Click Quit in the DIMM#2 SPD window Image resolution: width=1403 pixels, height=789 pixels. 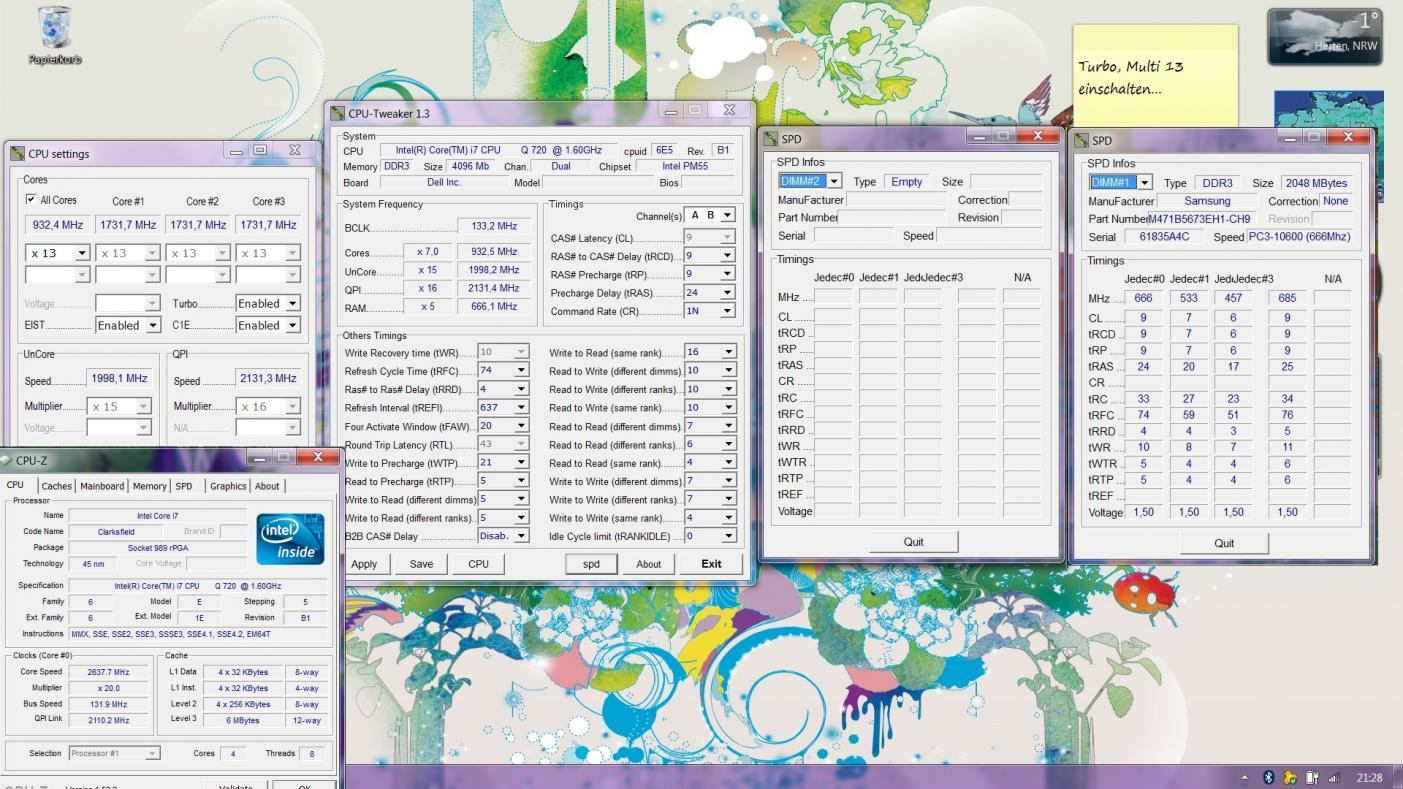point(914,542)
